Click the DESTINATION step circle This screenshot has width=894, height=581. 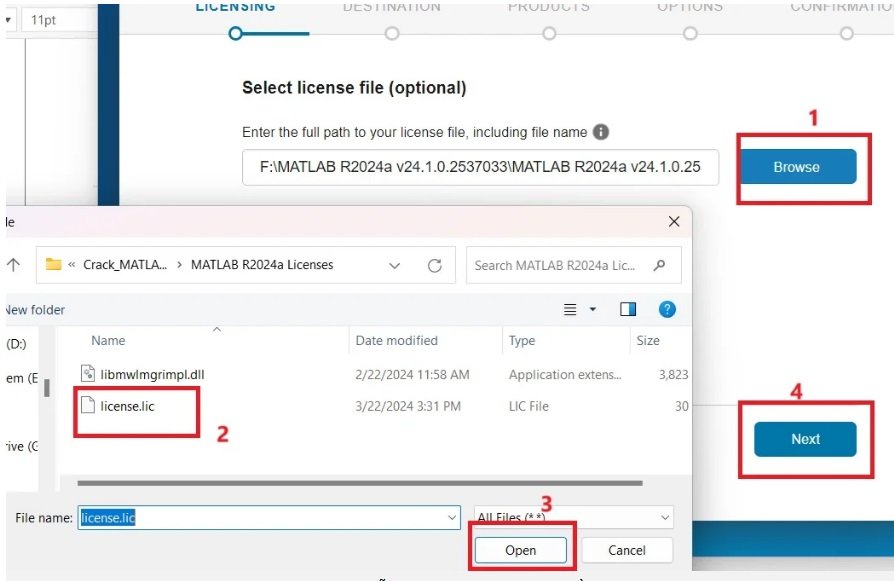pos(391,33)
